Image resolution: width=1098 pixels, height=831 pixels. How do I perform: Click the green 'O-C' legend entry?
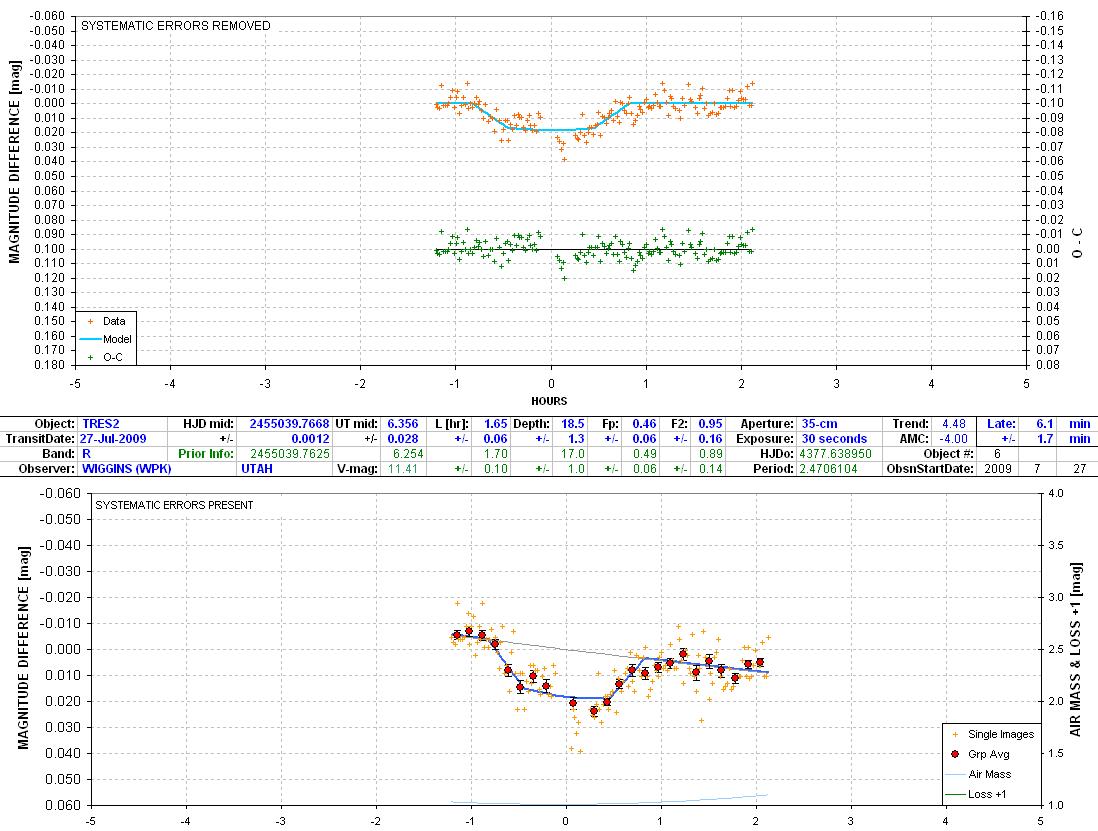click(105, 357)
